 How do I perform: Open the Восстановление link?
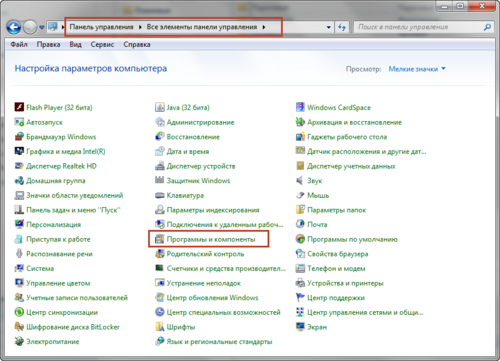pyautogui.click(x=193, y=137)
